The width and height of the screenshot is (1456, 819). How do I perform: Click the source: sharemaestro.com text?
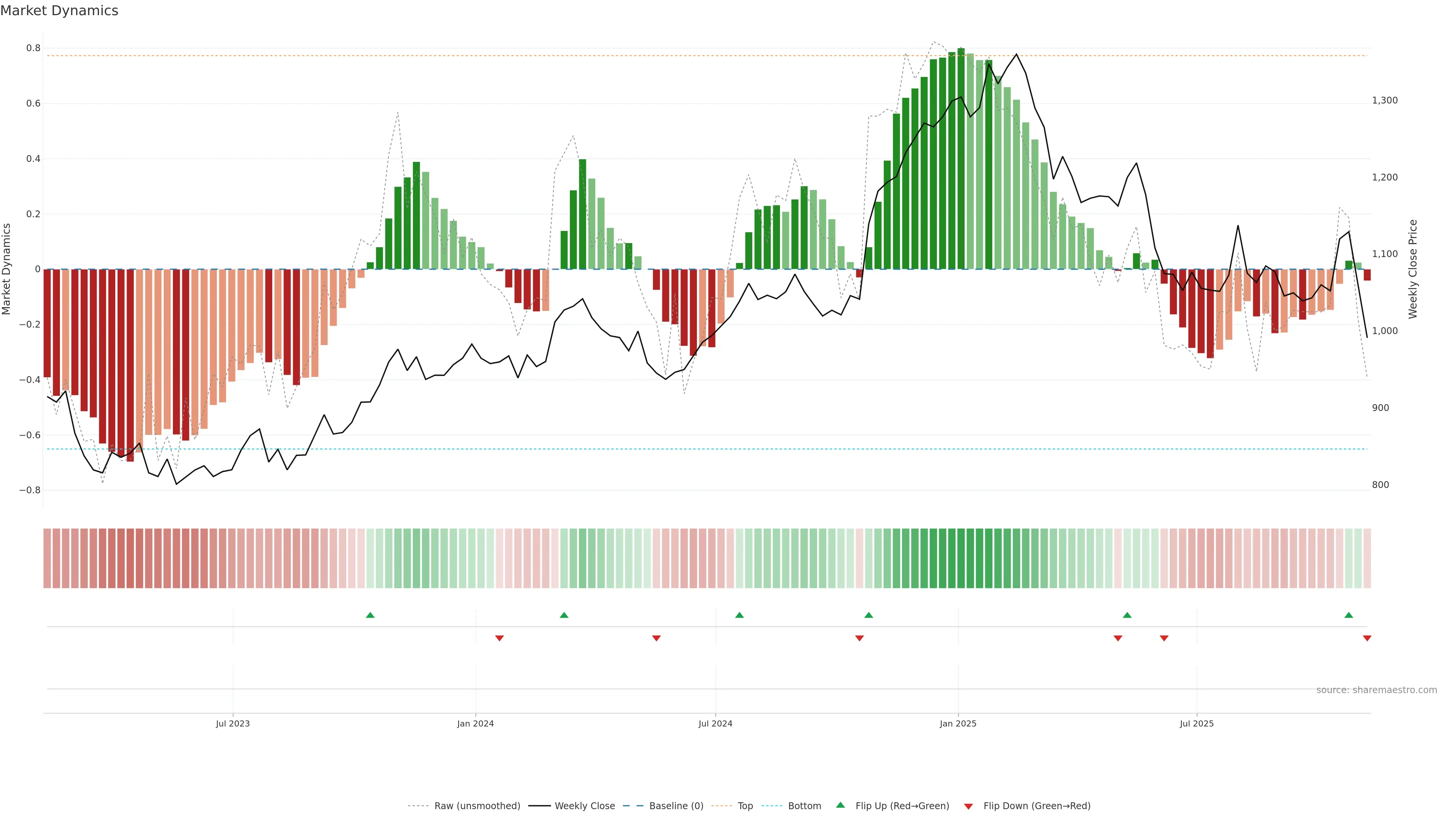click(x=1376, y=690)
